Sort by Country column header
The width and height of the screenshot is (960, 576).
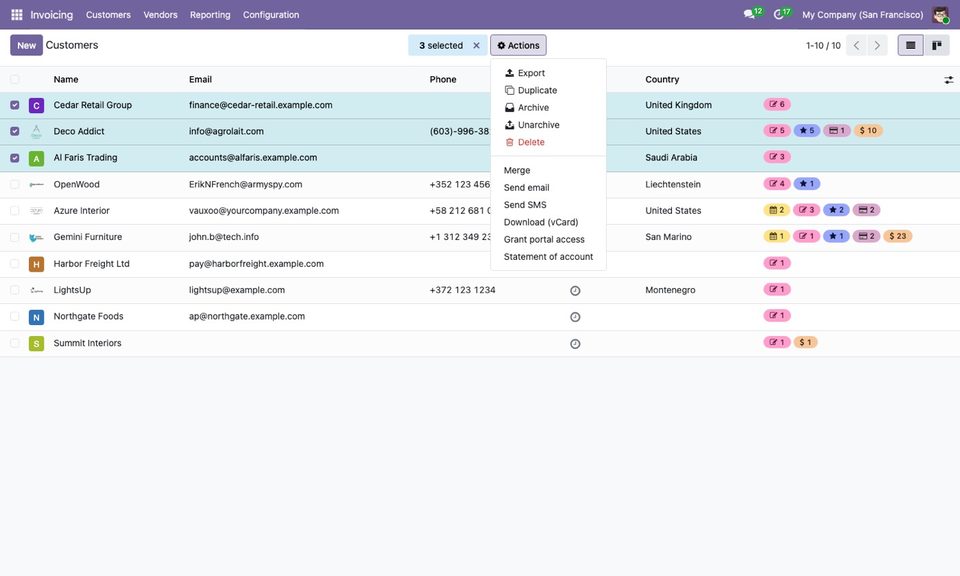point(662,80)
